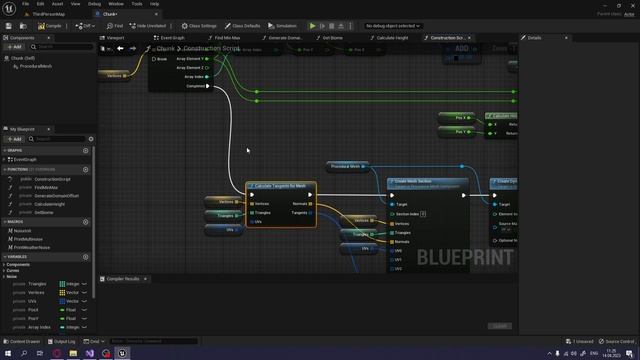
Task: Click Add in My Blueprint panel
Action: (x=14, y=139)
